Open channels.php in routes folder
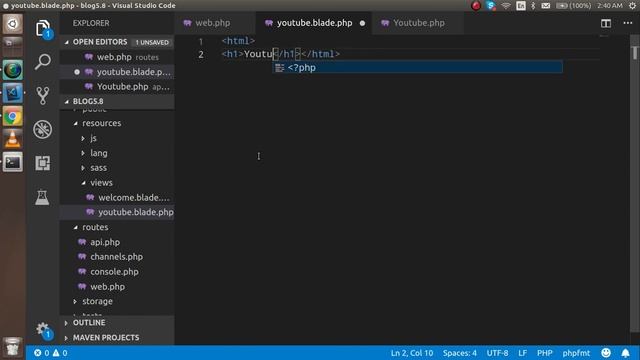Viewport: 640px width, 360px height. point(117,257)
